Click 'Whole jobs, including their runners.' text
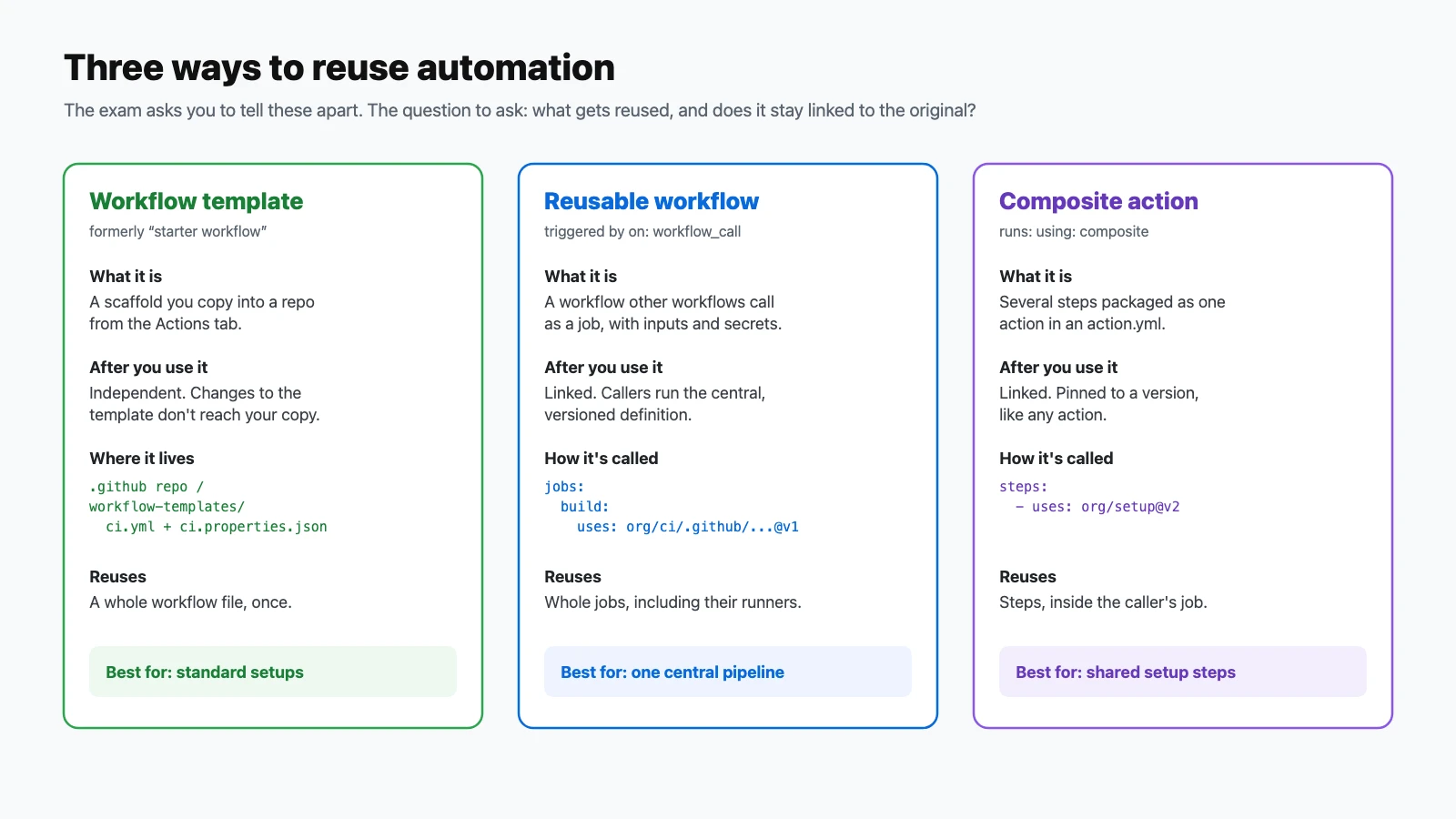The image size is (1456, 819). [673, 602]
